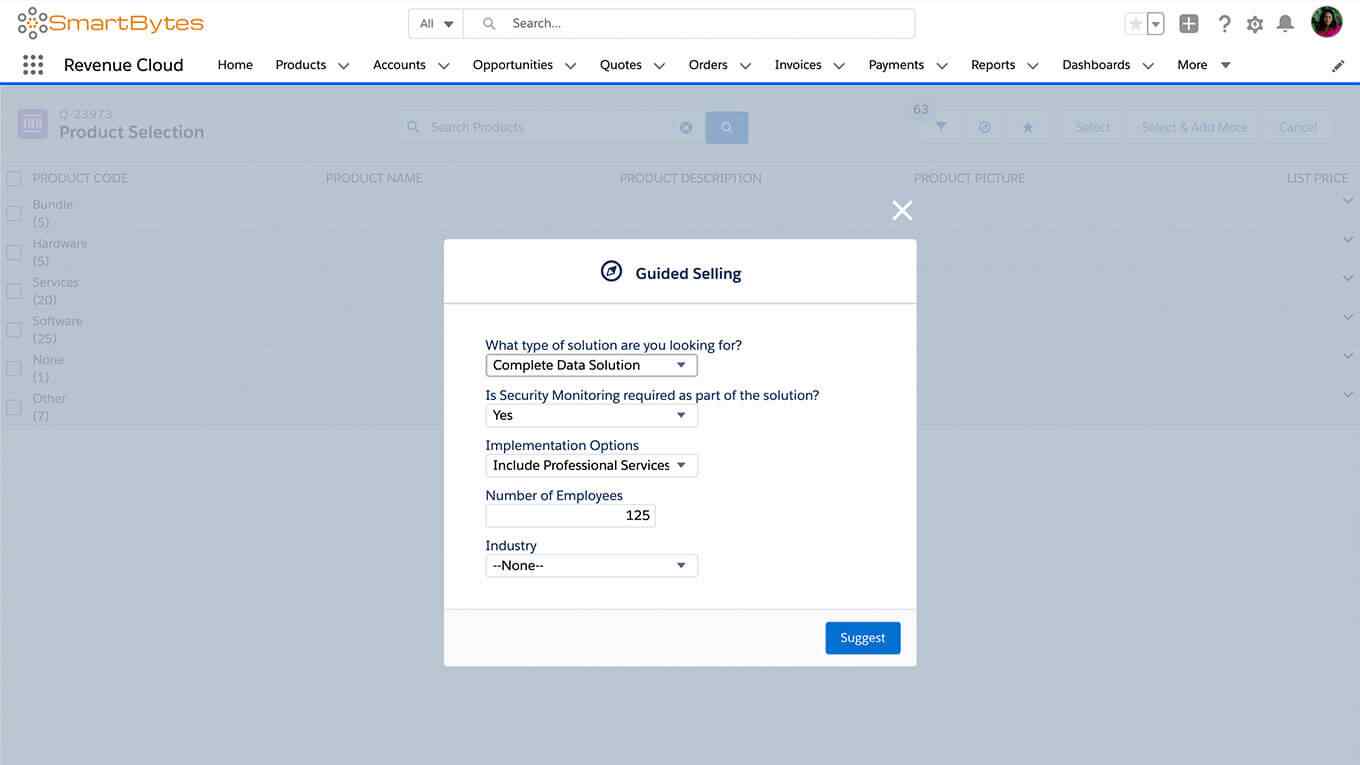Click the favorites star icon
1360x765 pixels.
click(x=1135, y=24)
